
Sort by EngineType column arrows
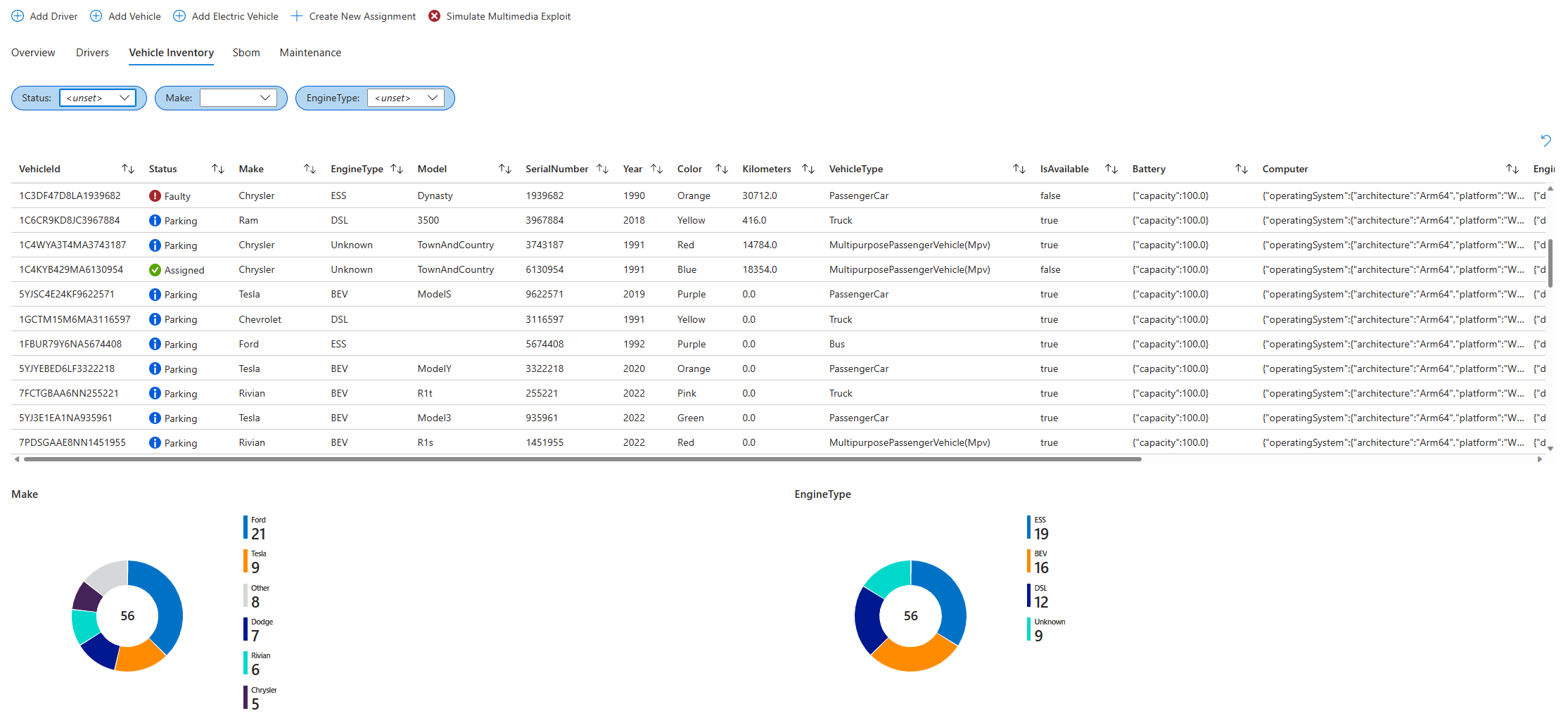click(397, 169)
